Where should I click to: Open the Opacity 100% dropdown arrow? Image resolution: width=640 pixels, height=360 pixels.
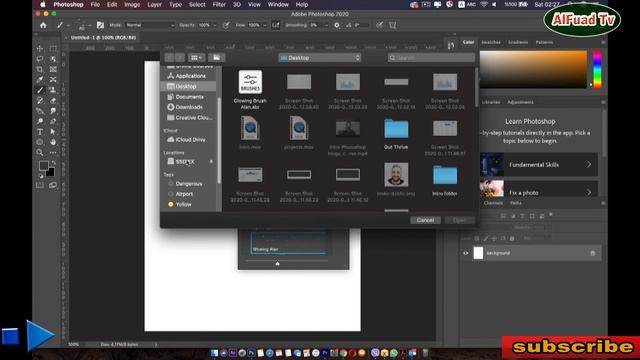click(215, 25)
